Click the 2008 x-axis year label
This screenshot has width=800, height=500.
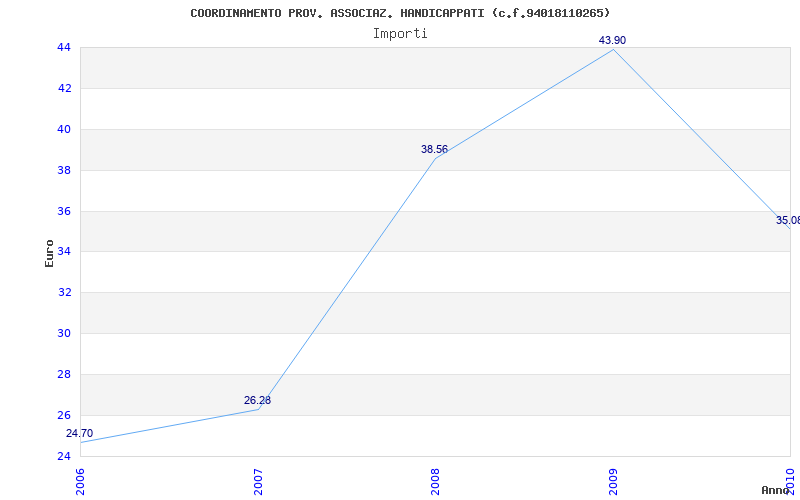(435, 482)
